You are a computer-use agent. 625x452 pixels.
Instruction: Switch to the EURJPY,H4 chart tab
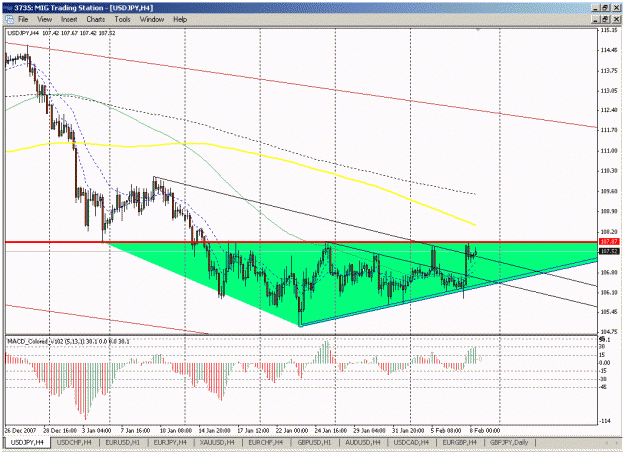(170, 442)
